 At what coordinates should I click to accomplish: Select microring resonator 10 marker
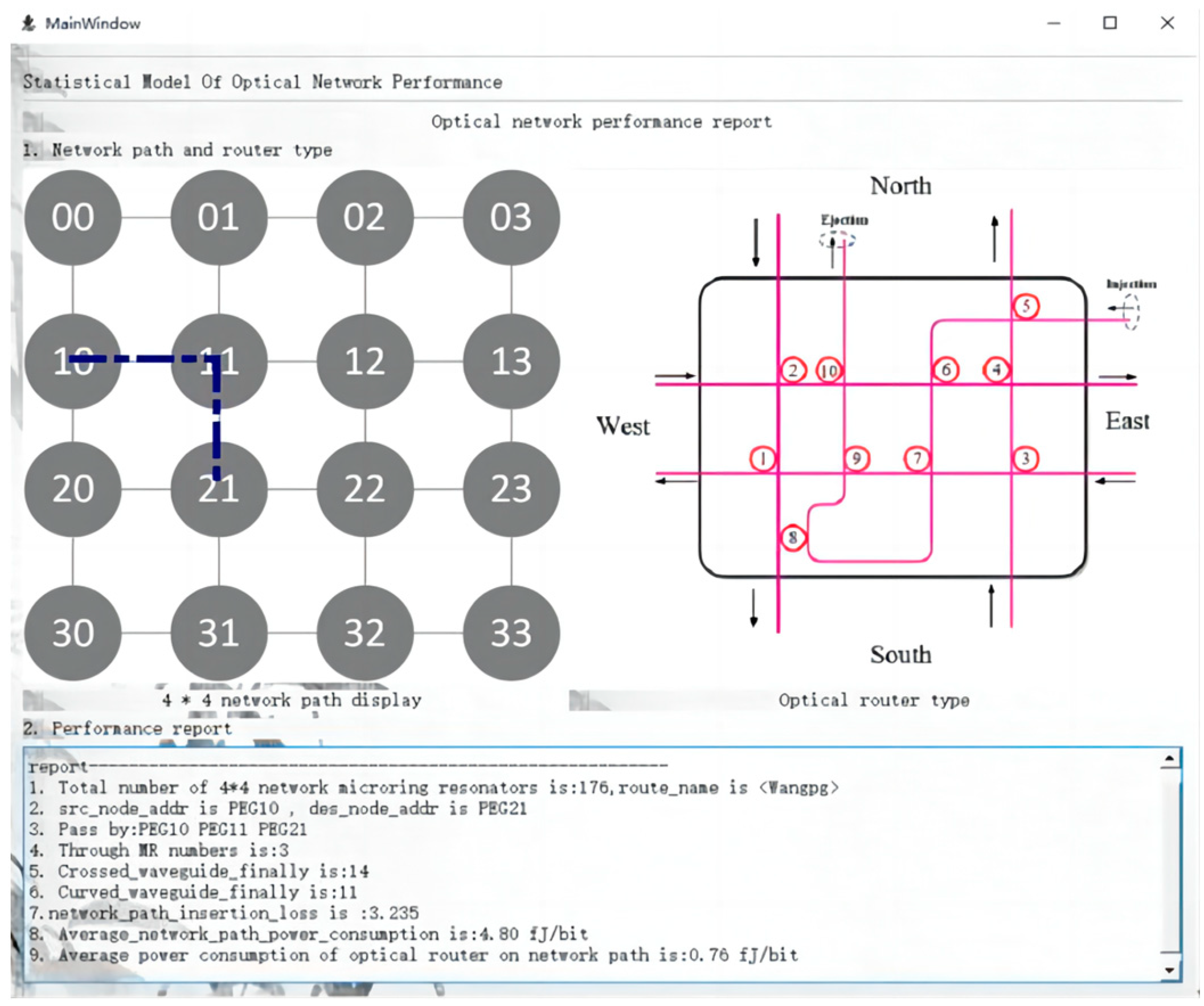click(x=829, y=371)
